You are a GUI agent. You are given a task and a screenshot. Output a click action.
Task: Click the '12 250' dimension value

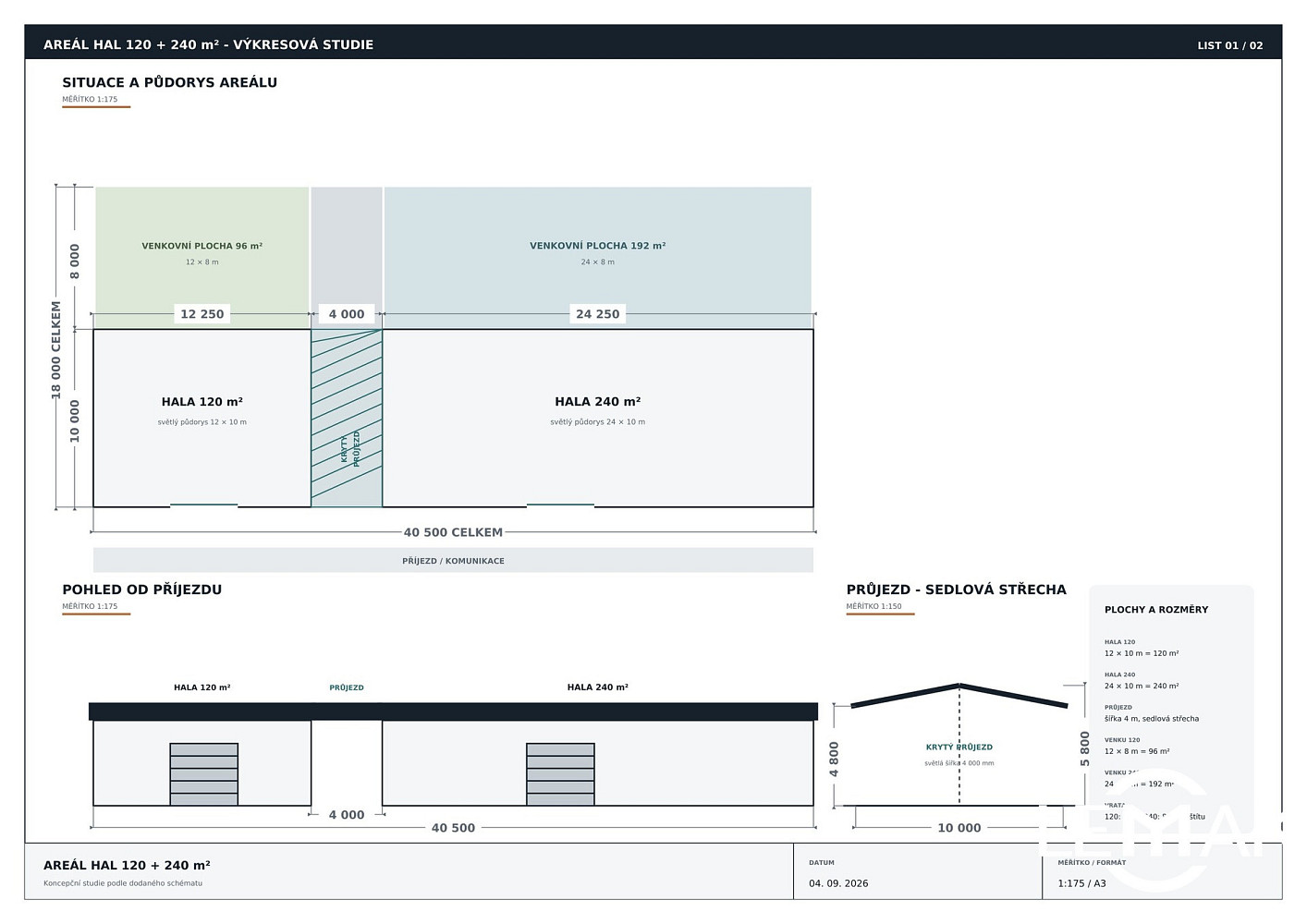202,314
